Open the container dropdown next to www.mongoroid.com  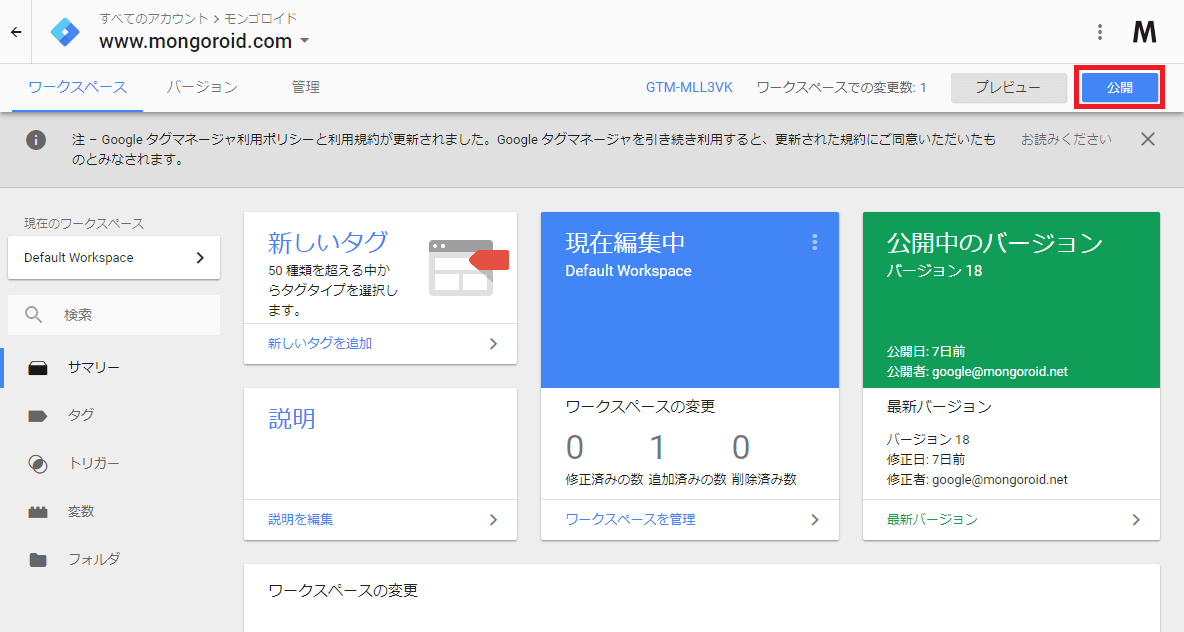click(x=305, y=41)
